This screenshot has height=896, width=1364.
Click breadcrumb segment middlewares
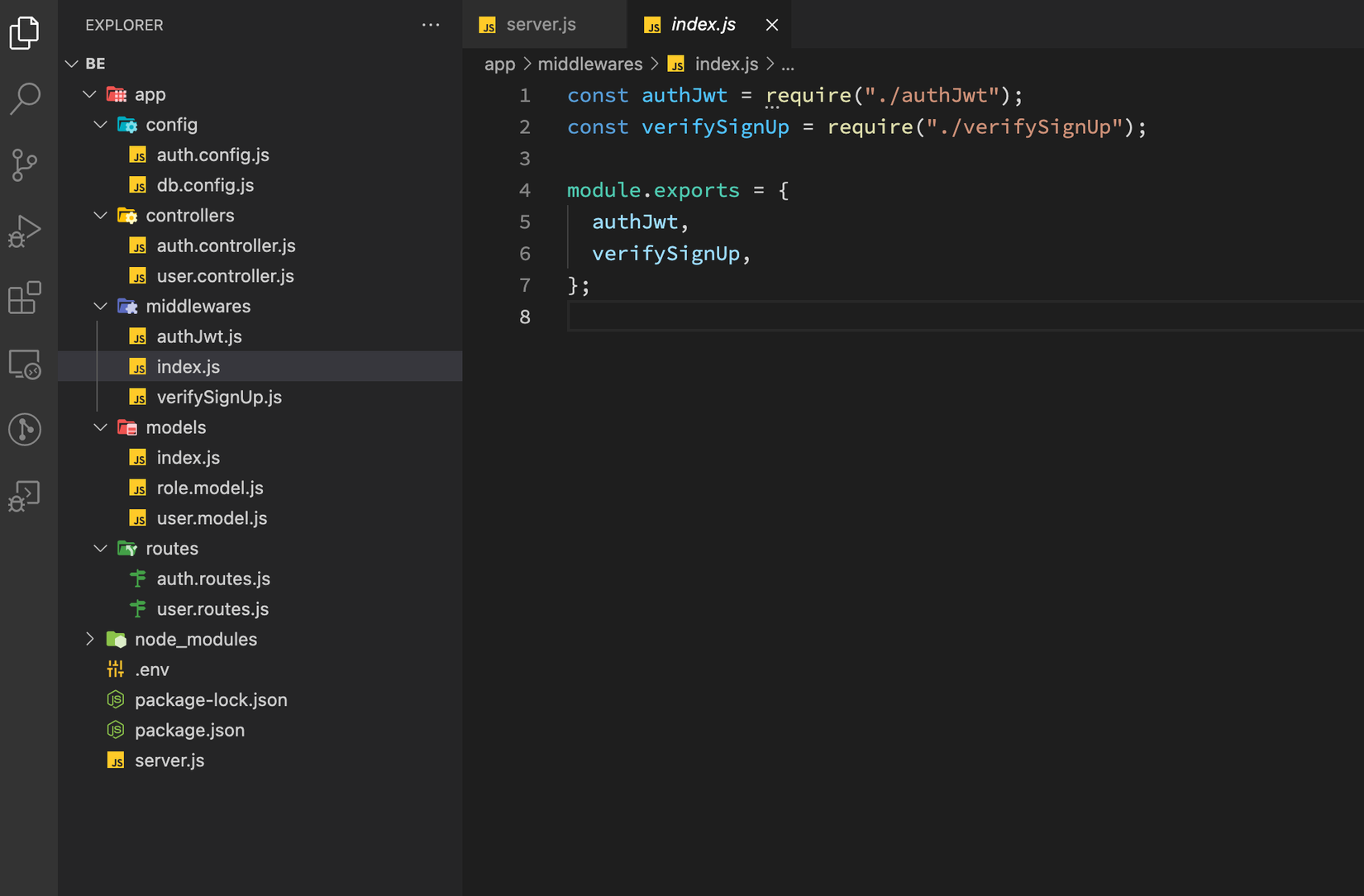click(x=590, y=64)
